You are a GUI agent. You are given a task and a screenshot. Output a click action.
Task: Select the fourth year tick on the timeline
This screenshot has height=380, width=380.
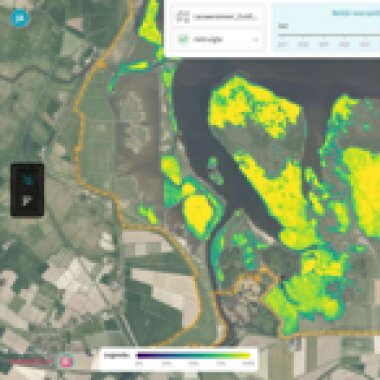pos(345,44)
